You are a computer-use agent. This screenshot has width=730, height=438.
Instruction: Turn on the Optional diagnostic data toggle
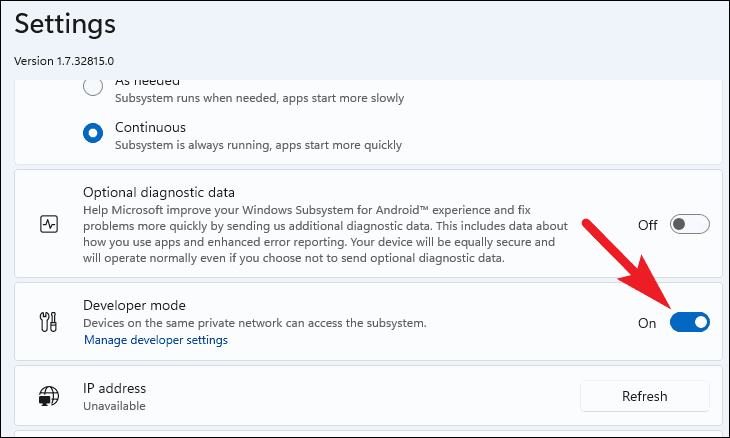[689, 224]
